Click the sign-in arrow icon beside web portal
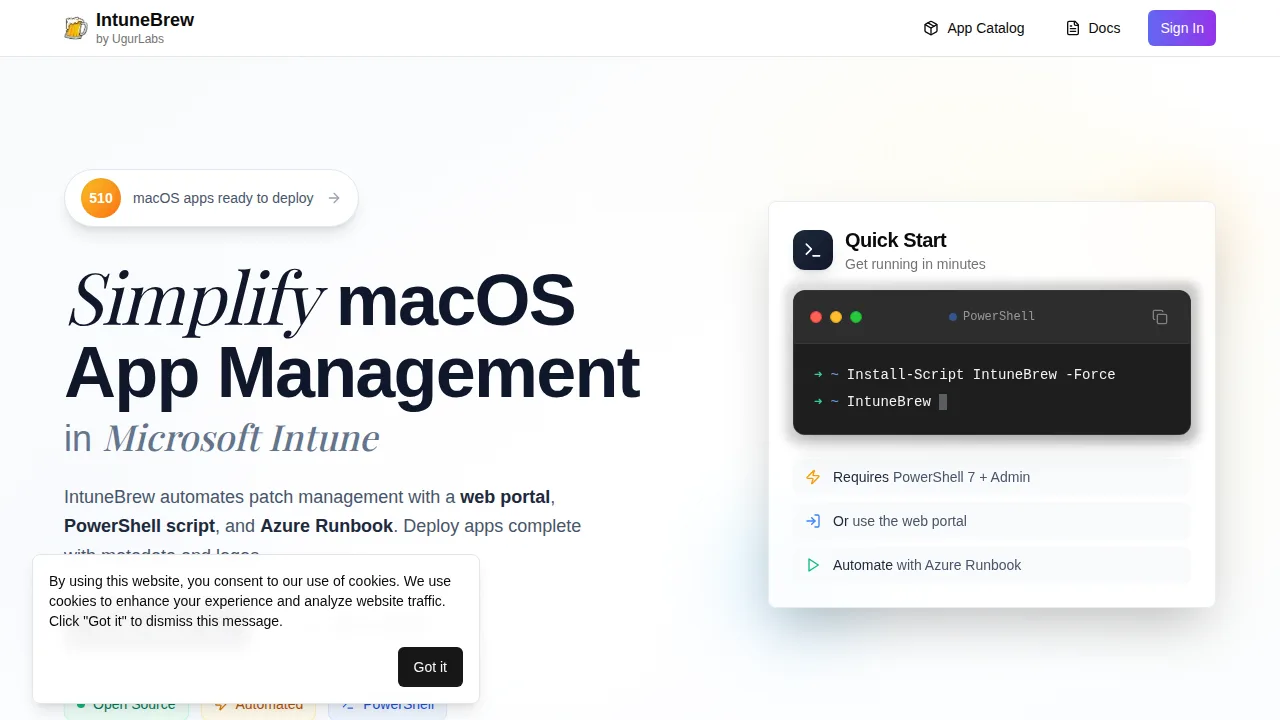Image resolution: width=1280 pixels, height=720 pixels. point(813,521)
